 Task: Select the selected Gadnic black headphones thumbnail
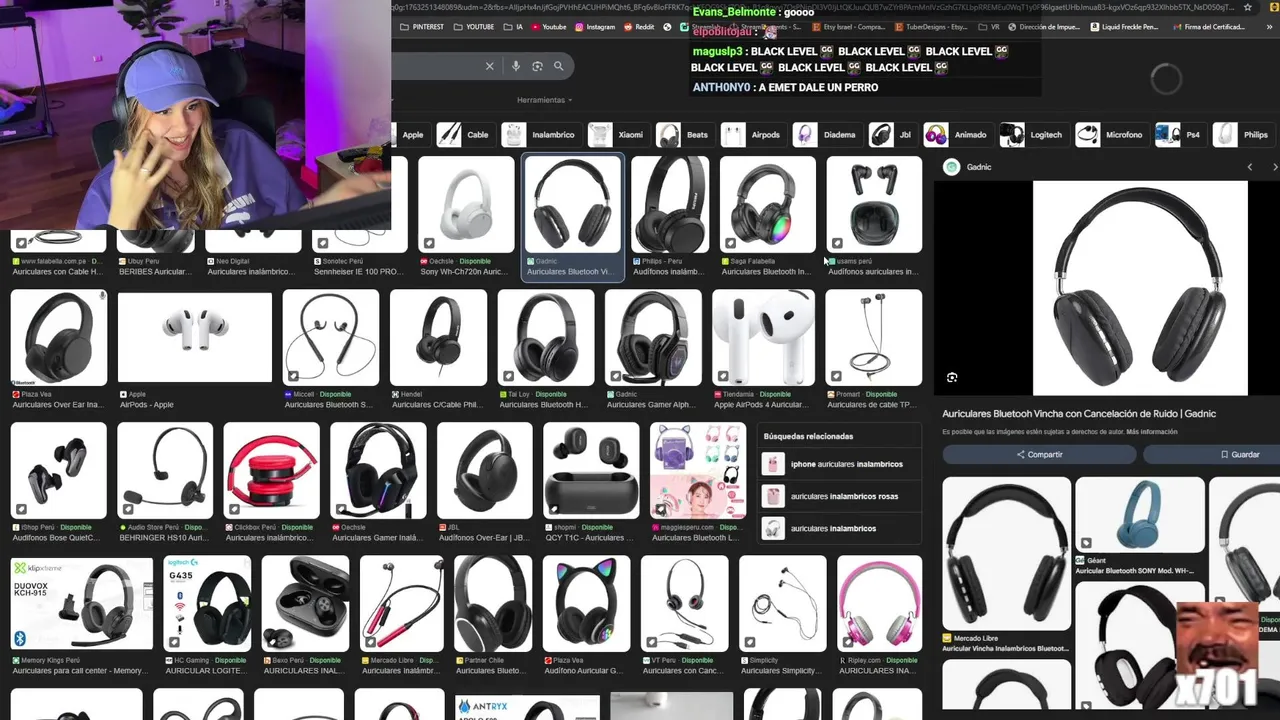(x=573, y=205)
